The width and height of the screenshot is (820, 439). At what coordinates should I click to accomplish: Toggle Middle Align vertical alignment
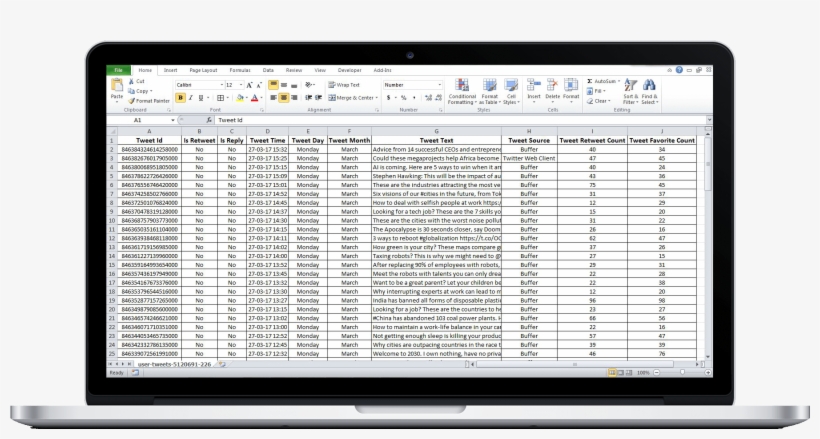tap(283, 85)
